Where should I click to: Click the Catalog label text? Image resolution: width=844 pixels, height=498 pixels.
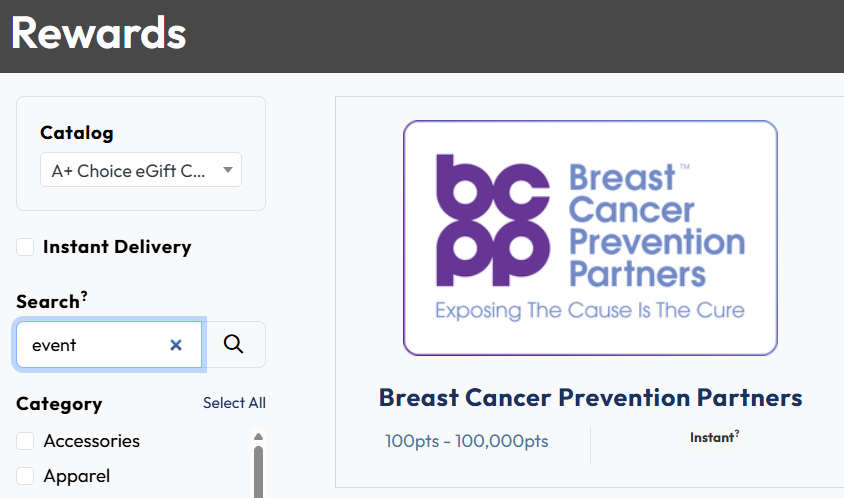pos(77,132)
